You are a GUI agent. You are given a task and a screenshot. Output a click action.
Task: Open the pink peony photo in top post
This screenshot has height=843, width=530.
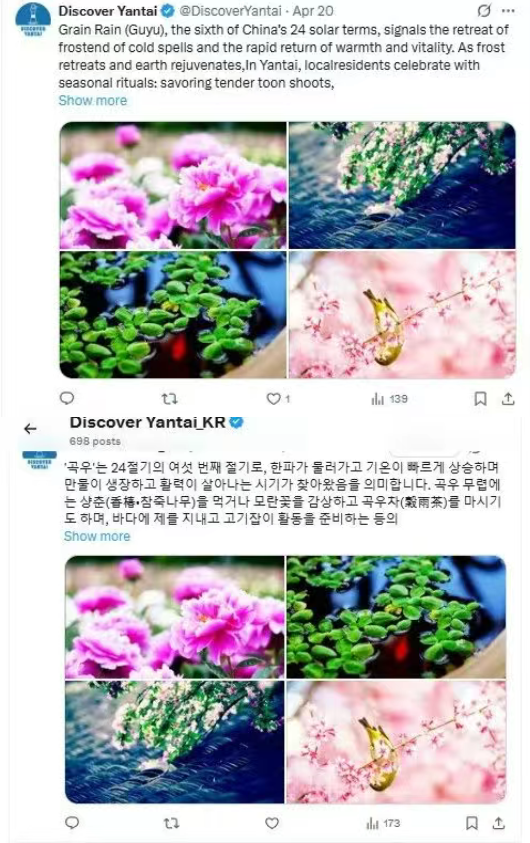pos(173,185)
